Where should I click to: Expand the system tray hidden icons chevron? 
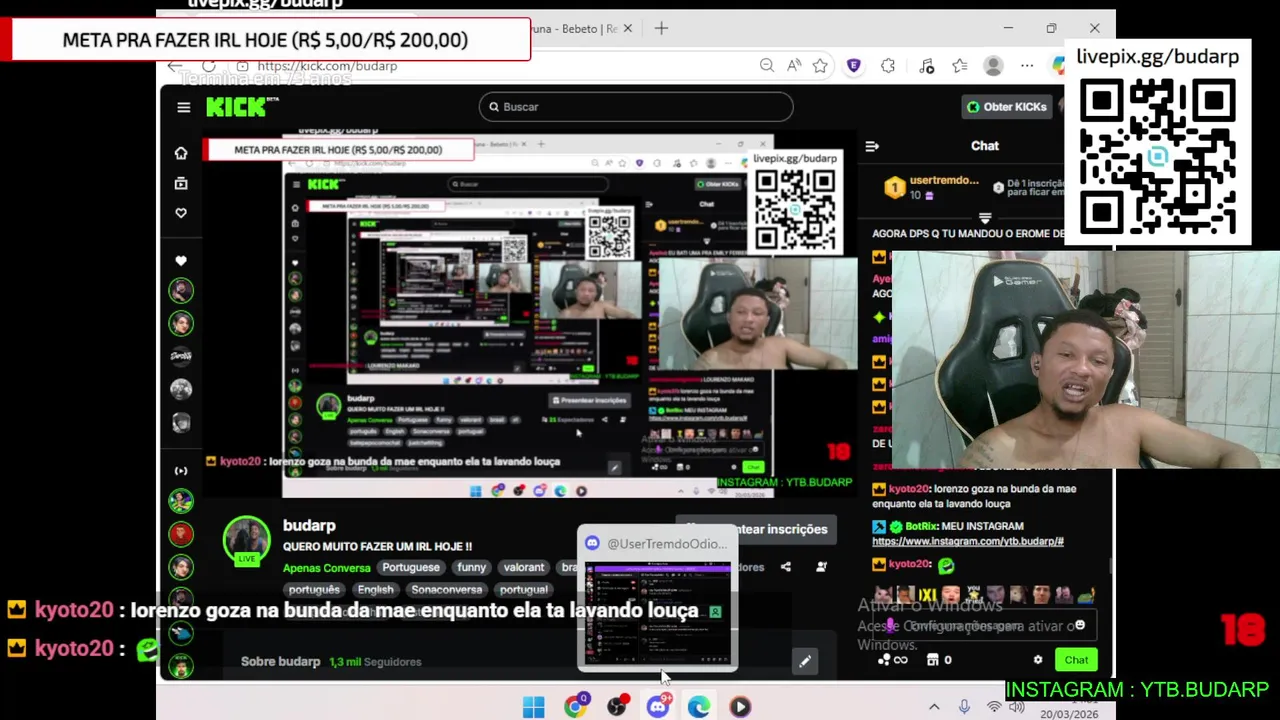934,707
